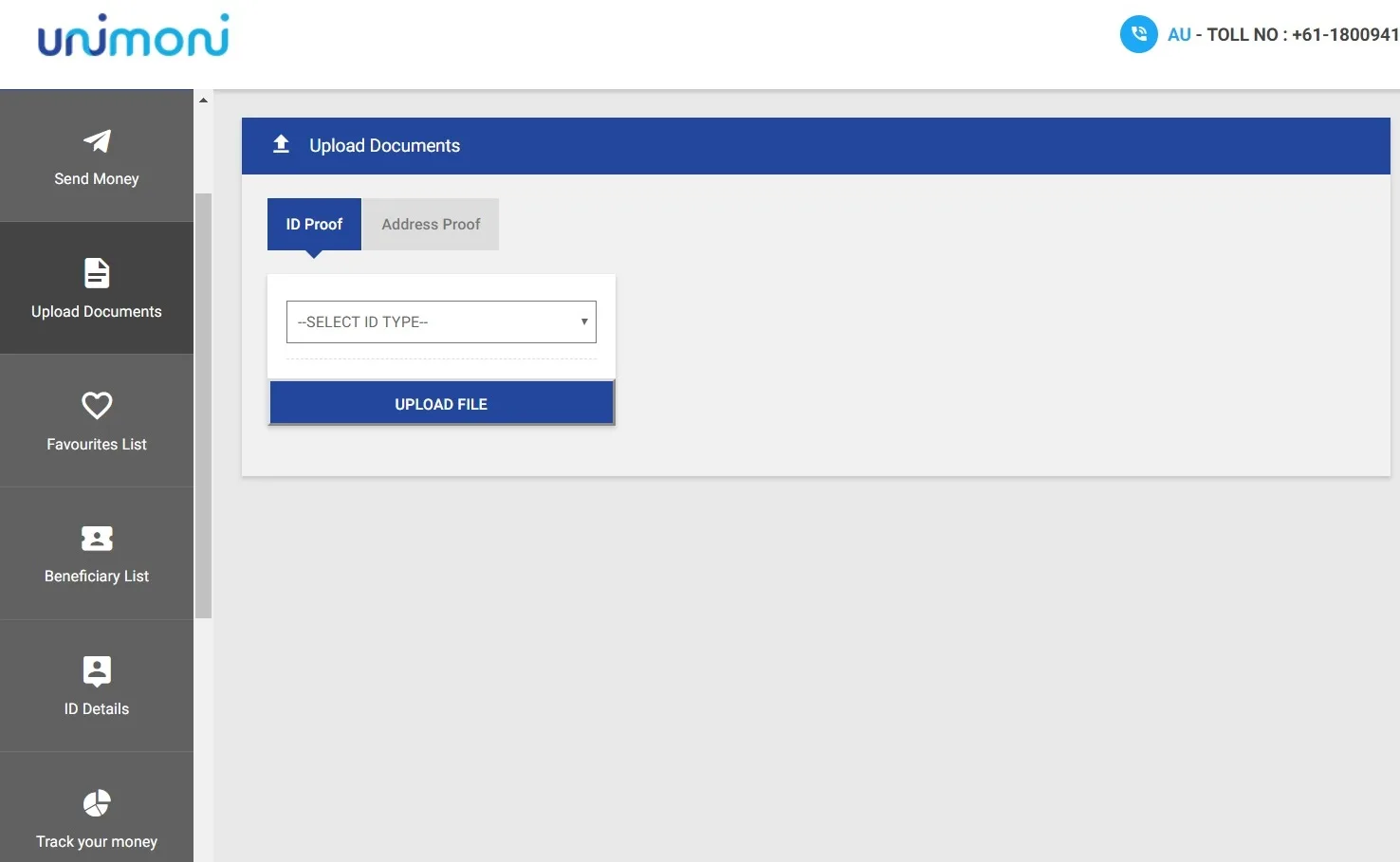Select the ID Details badge icon

coord(96,670)
